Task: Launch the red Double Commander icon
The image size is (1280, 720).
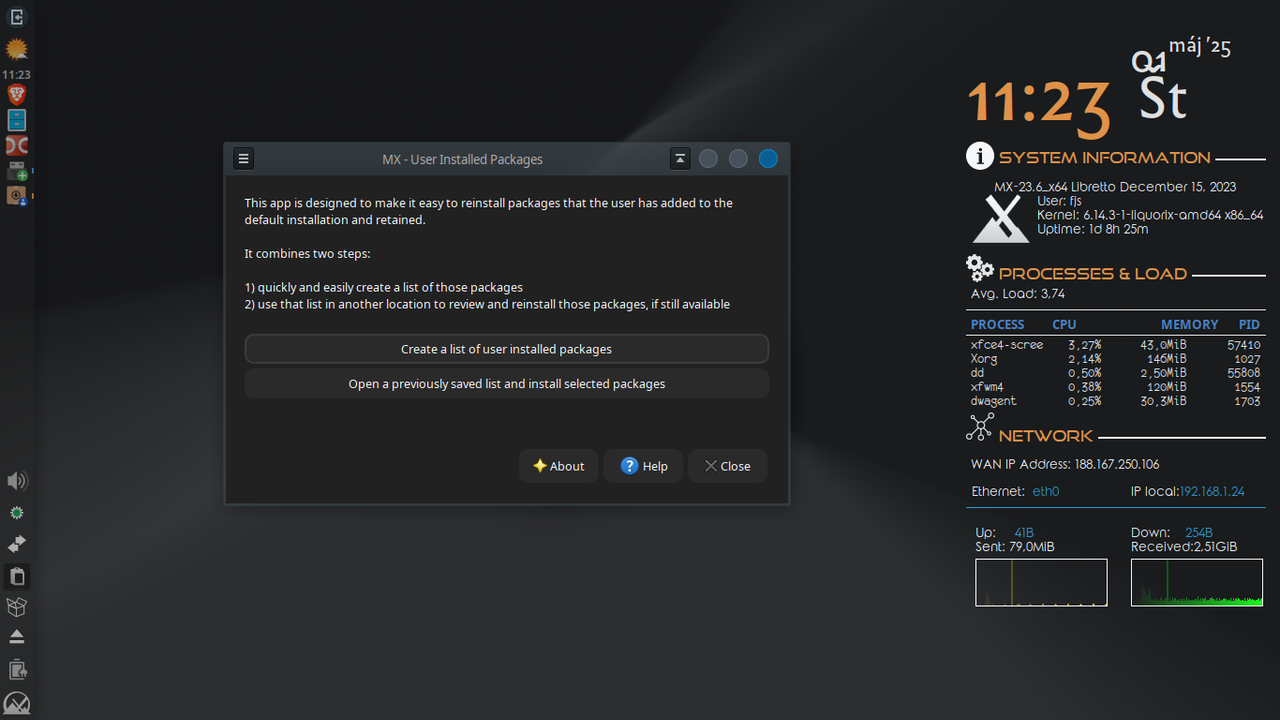Action: 17,146
